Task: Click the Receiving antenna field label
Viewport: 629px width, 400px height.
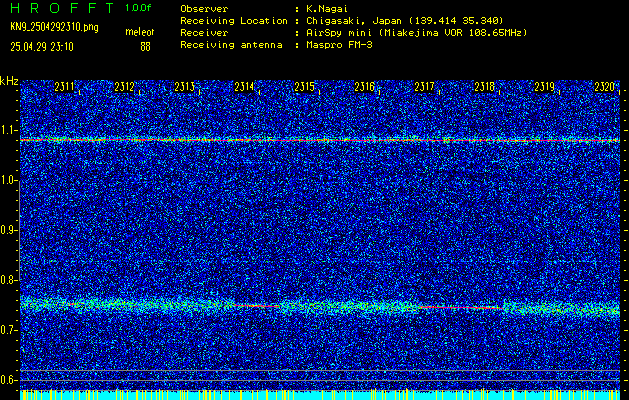Action: (231, 45)
